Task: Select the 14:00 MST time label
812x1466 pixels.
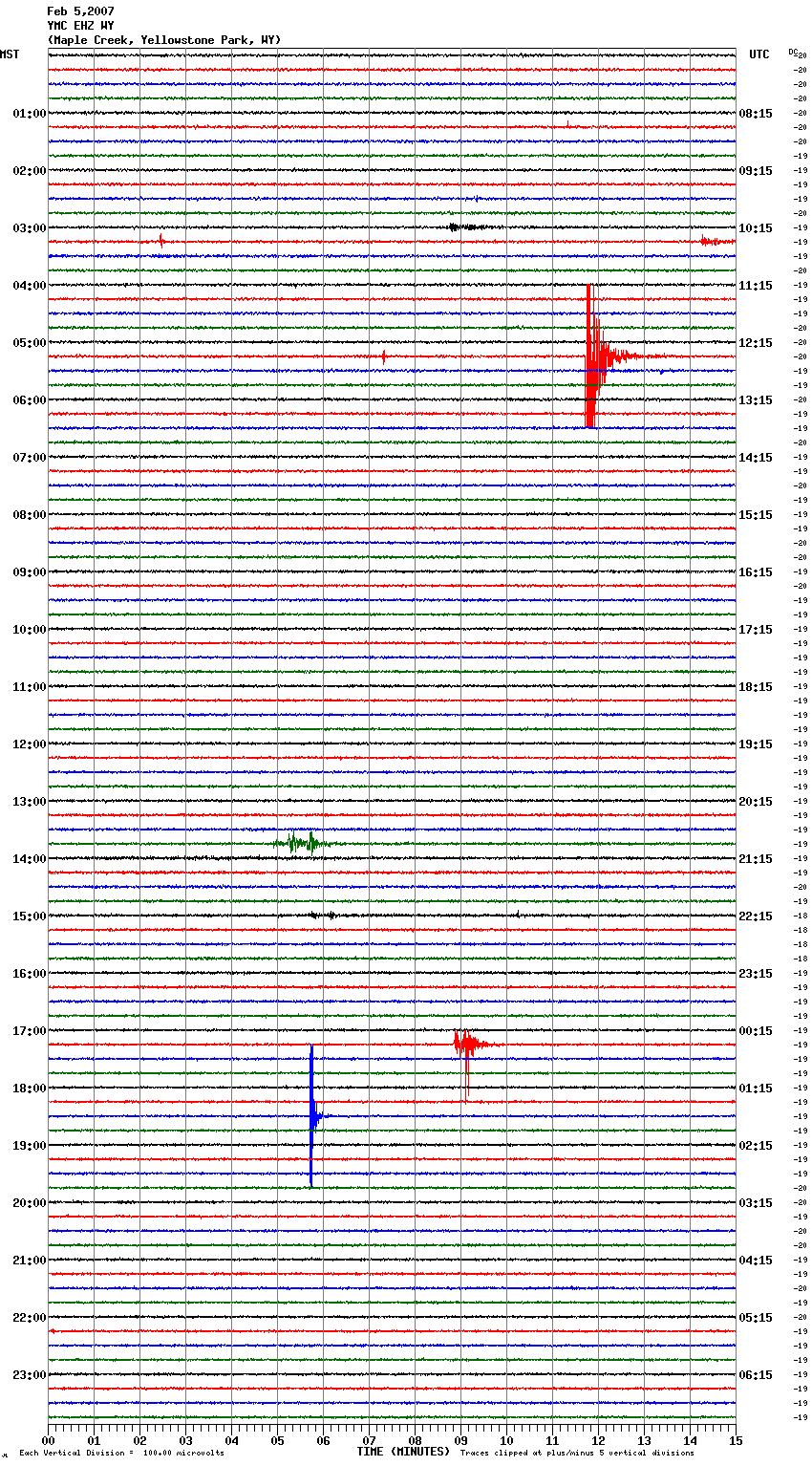Action: (29, 859)
